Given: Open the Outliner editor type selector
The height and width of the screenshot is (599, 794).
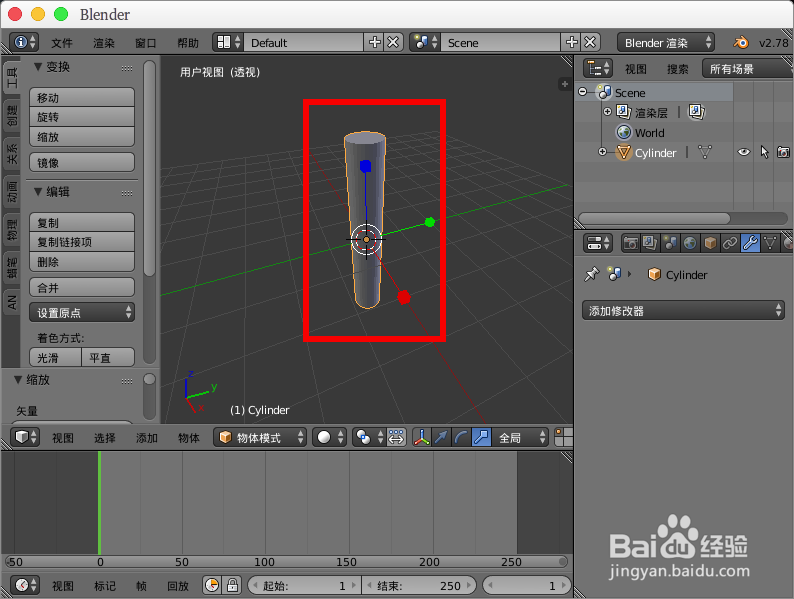Looking at the screenshot, I should (x=598, y=68).
